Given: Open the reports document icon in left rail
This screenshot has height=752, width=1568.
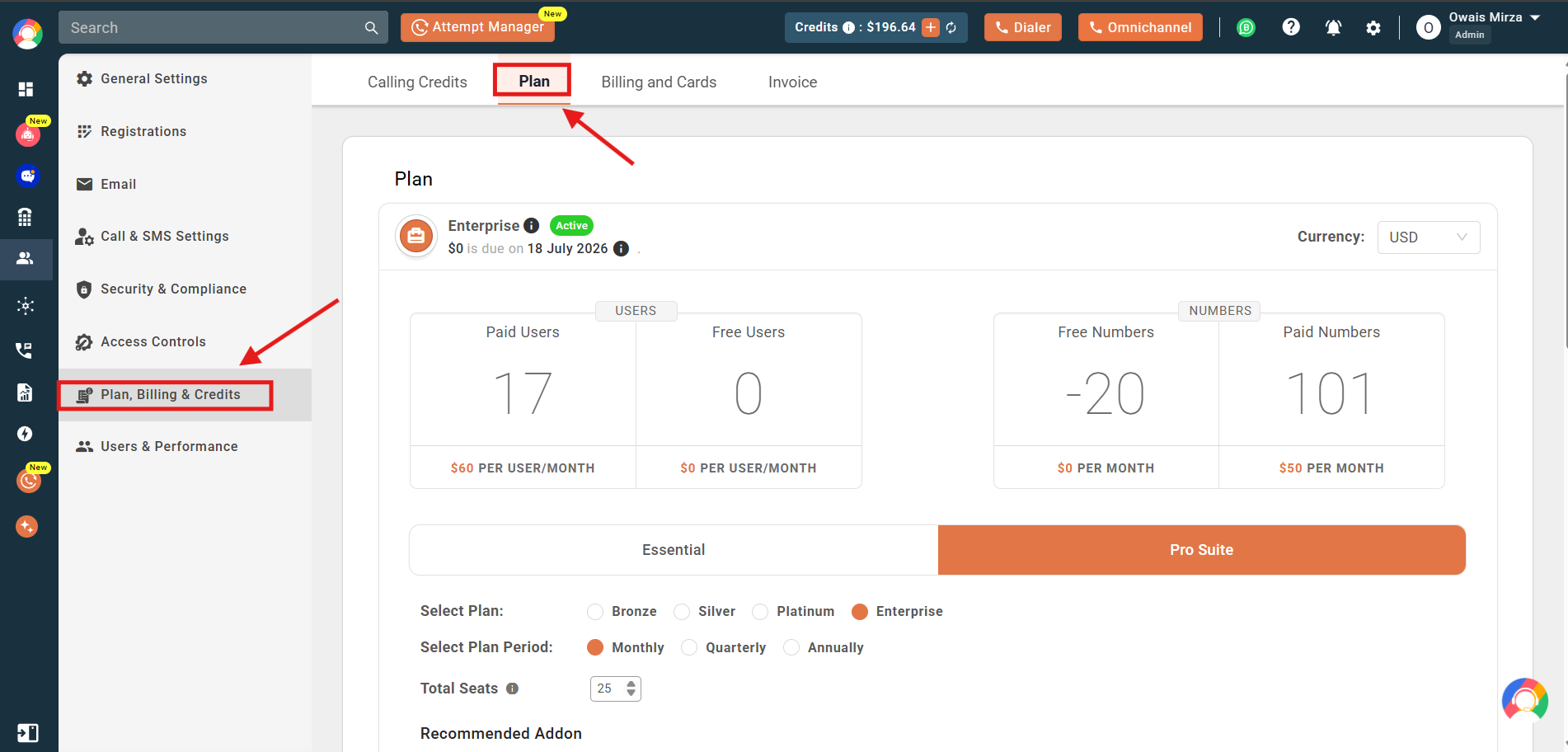Looking at the screenshot, I should click(26, 392).
